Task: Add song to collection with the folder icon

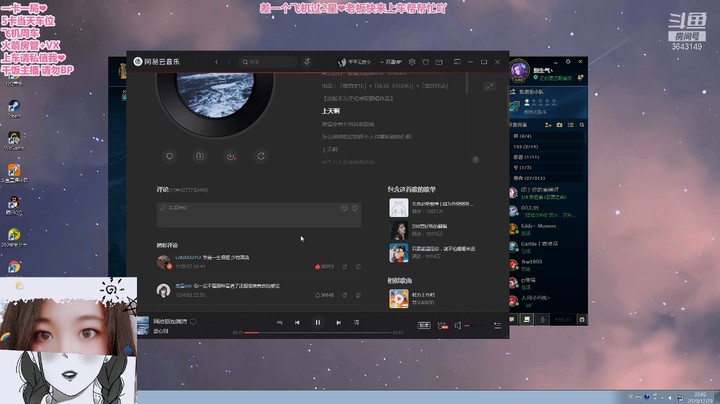Action: pyautogui.click(x=200, y=156)
